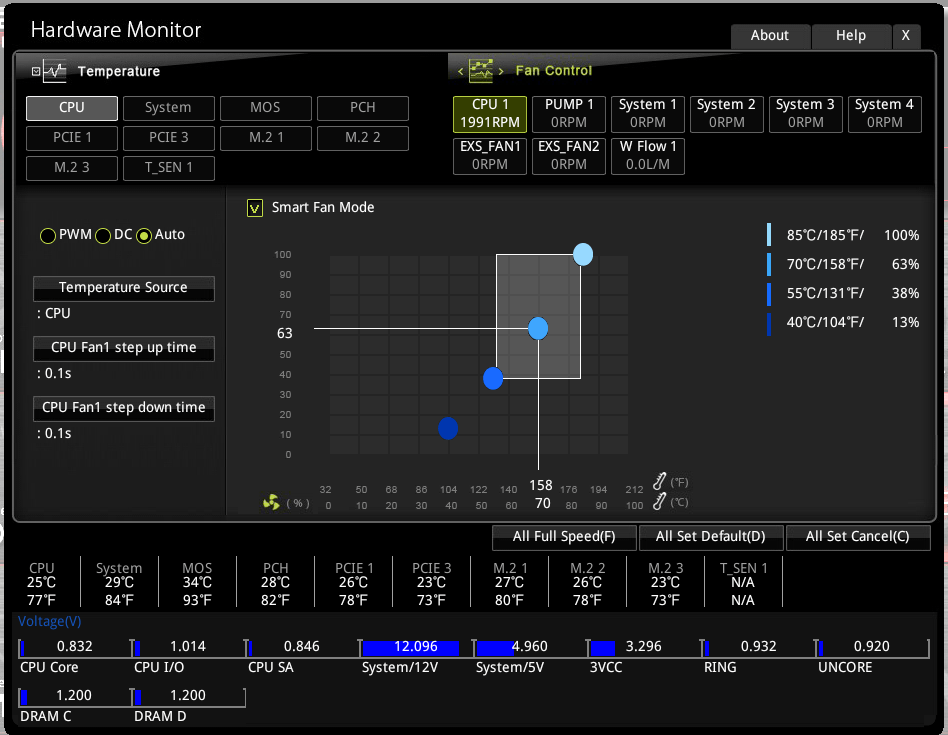Select the DC radio button
Image resolution: width=948 pixels, height=735 pixels.
click(103, 235)
